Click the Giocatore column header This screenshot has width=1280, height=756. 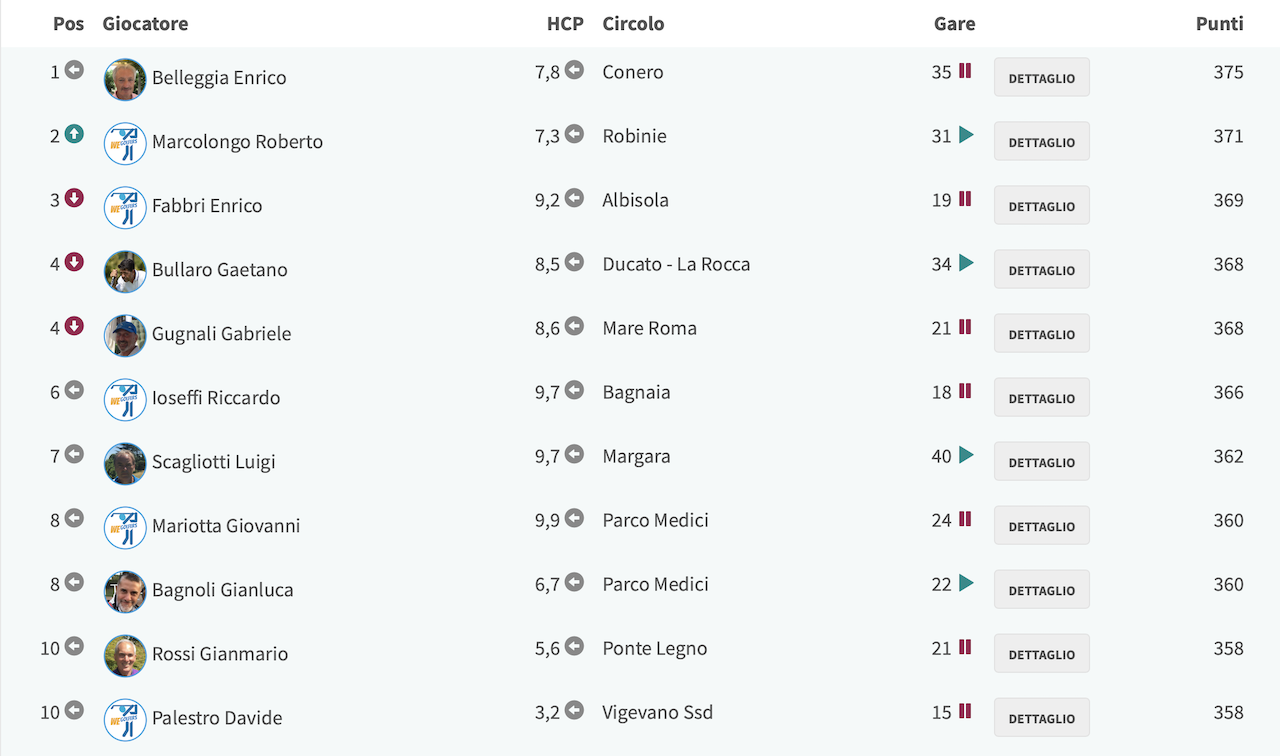pyautogui.click(x=145, y=23)
